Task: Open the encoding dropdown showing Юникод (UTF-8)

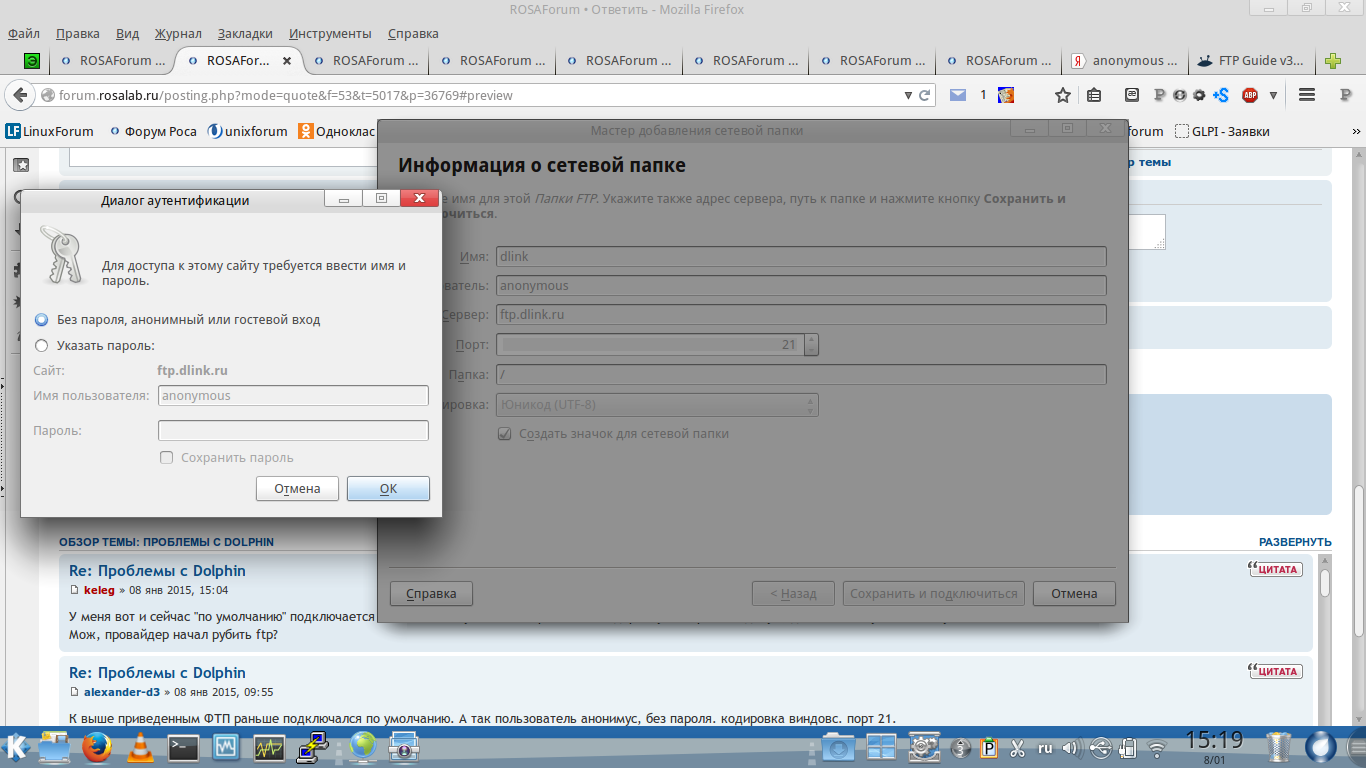Action: [657, 405]
